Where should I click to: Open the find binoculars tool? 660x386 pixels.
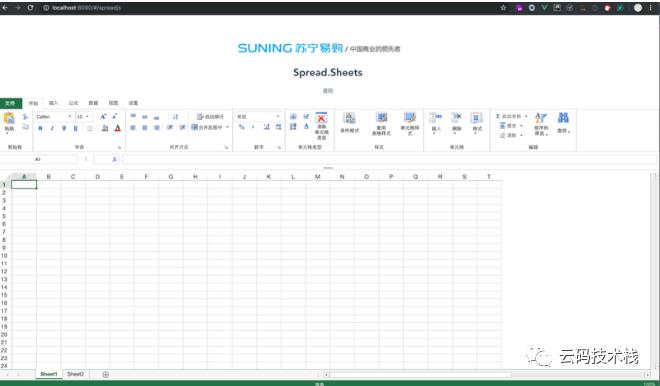pos(564,122)
